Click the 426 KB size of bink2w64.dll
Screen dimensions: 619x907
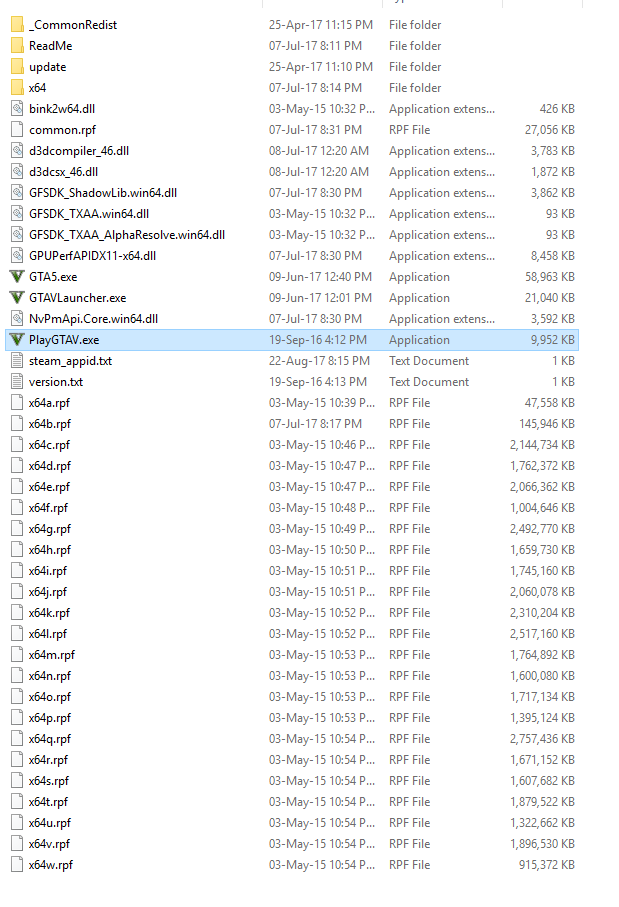click(x=557, y=109)
